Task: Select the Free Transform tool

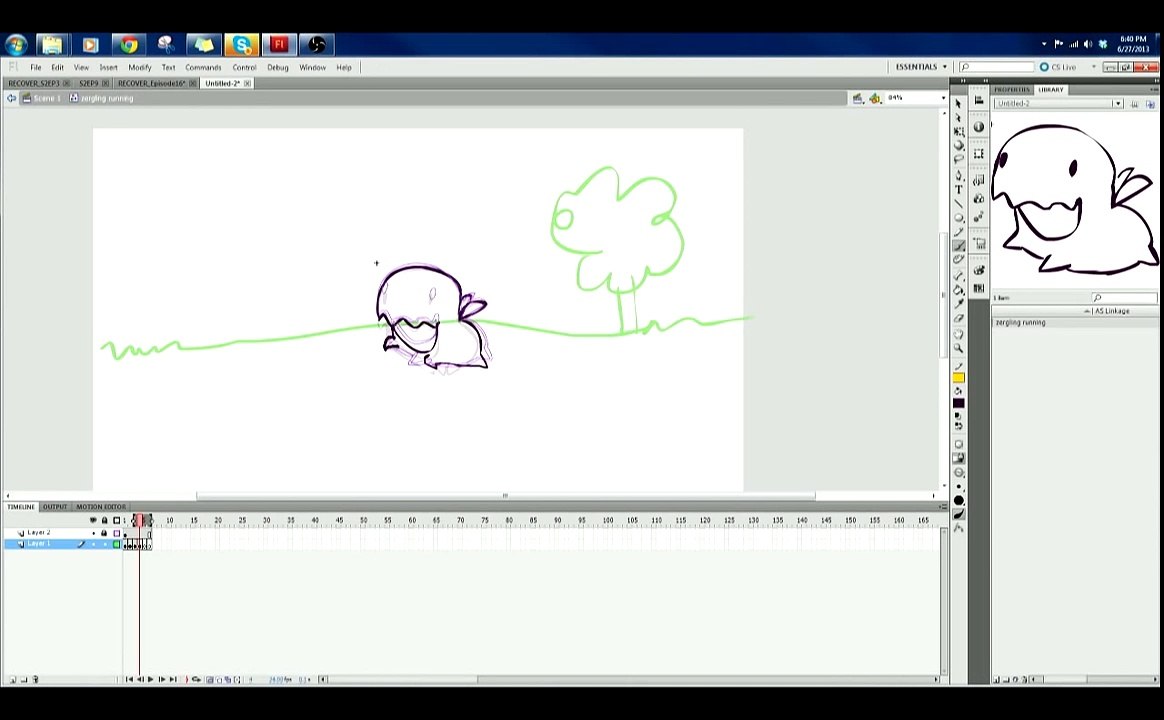Action: click(958, 132)
